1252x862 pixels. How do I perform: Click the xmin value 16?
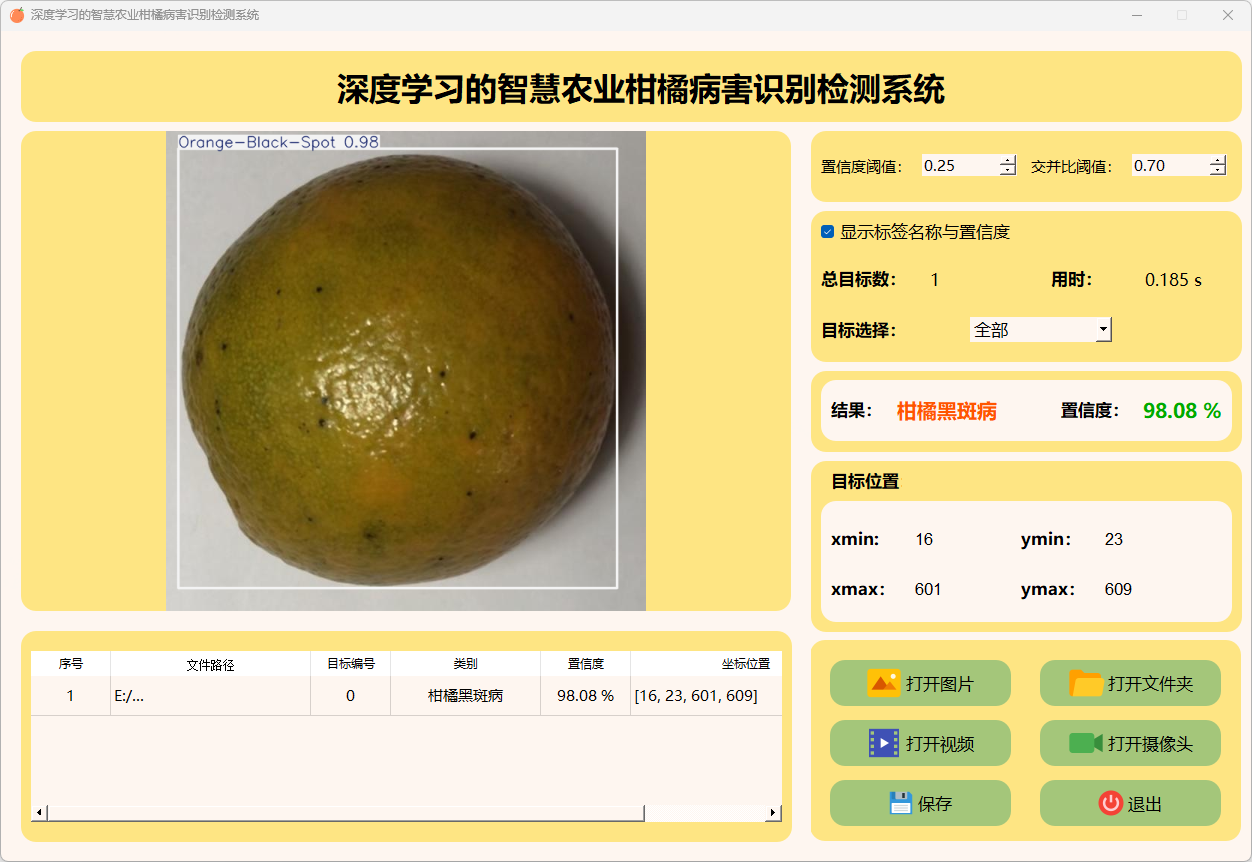(924, 540)
